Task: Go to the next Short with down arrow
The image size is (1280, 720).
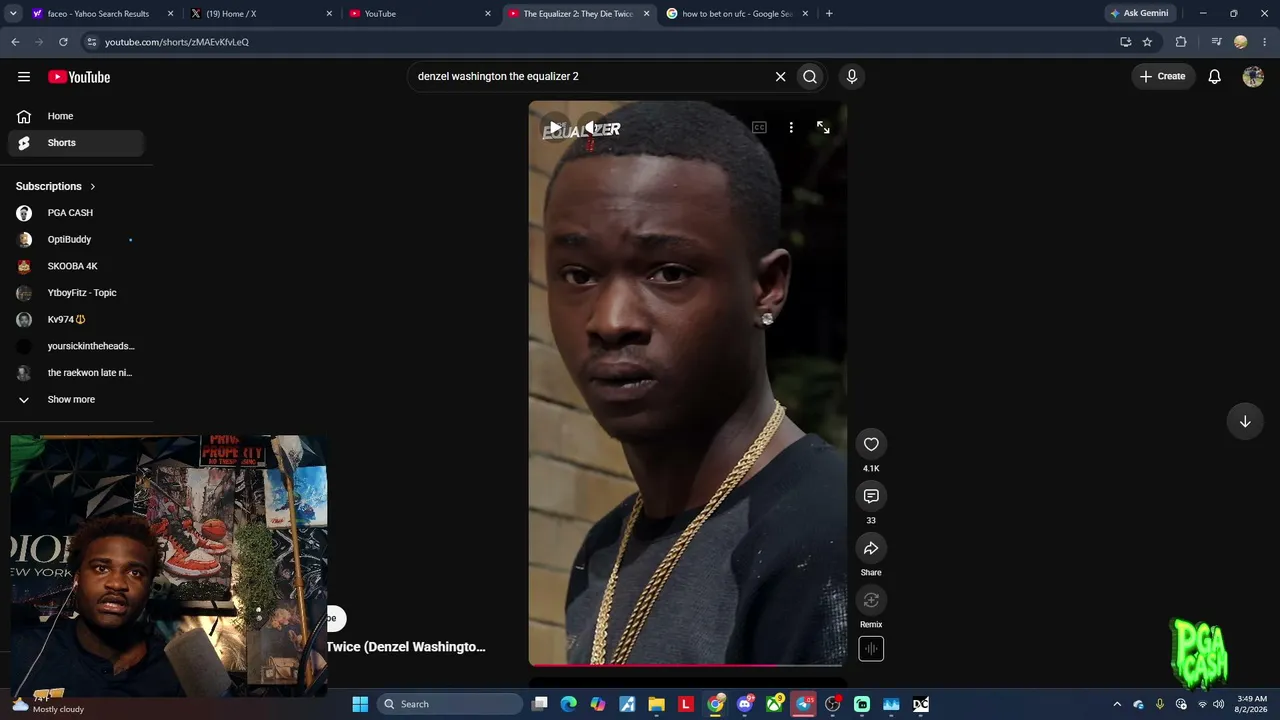Action: coord(1245,421)
